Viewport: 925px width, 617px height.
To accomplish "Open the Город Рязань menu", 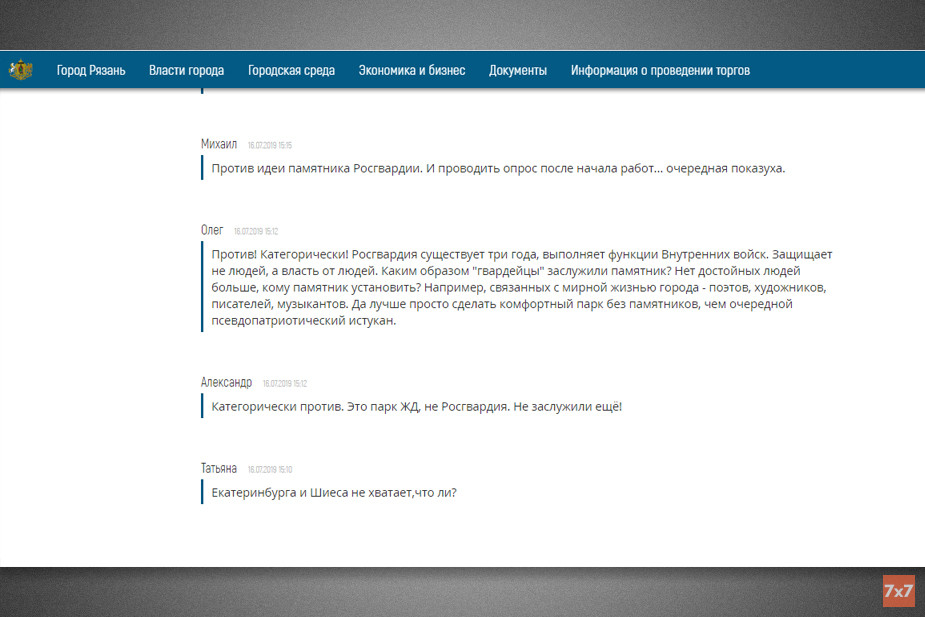I will point(91,71).
